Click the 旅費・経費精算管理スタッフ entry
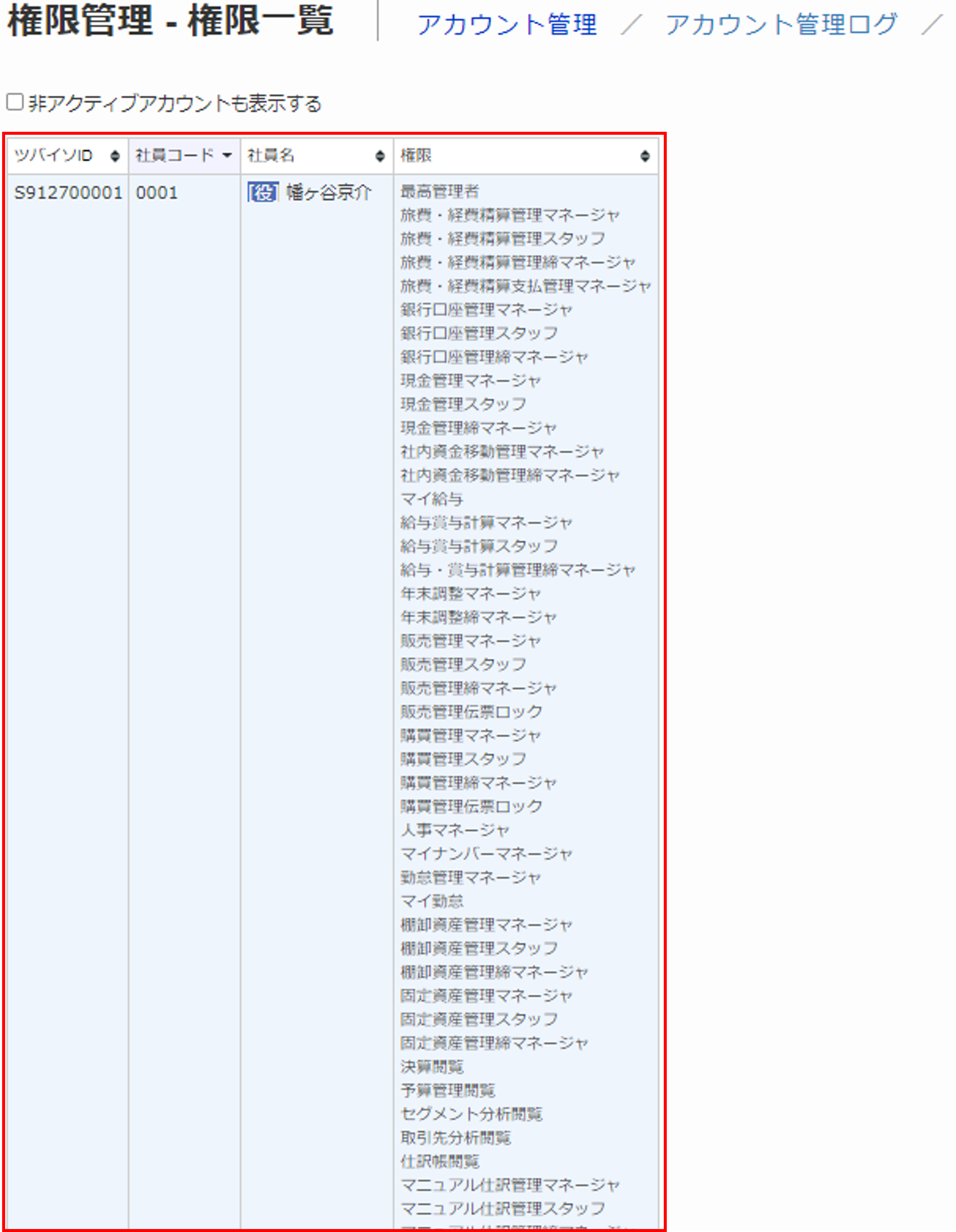 [x=503, y=239]
